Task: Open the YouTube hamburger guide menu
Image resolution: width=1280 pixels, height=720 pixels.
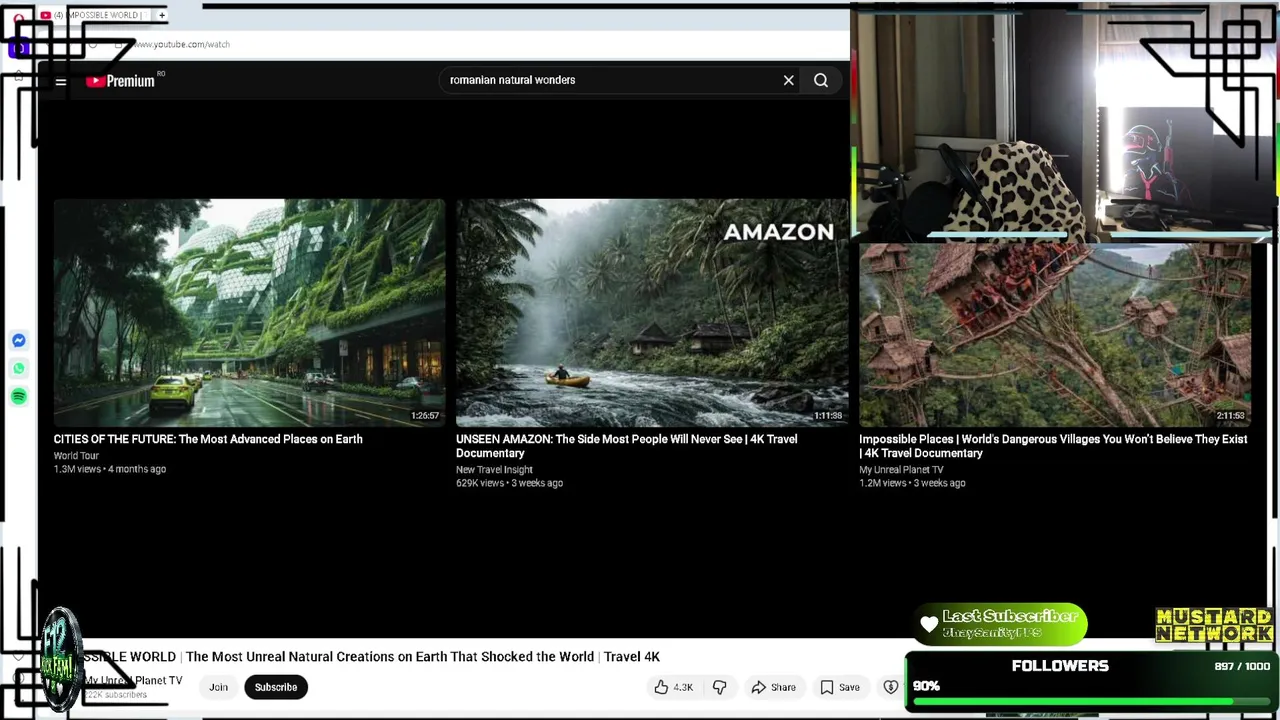Action: click(x=61, y=81)
